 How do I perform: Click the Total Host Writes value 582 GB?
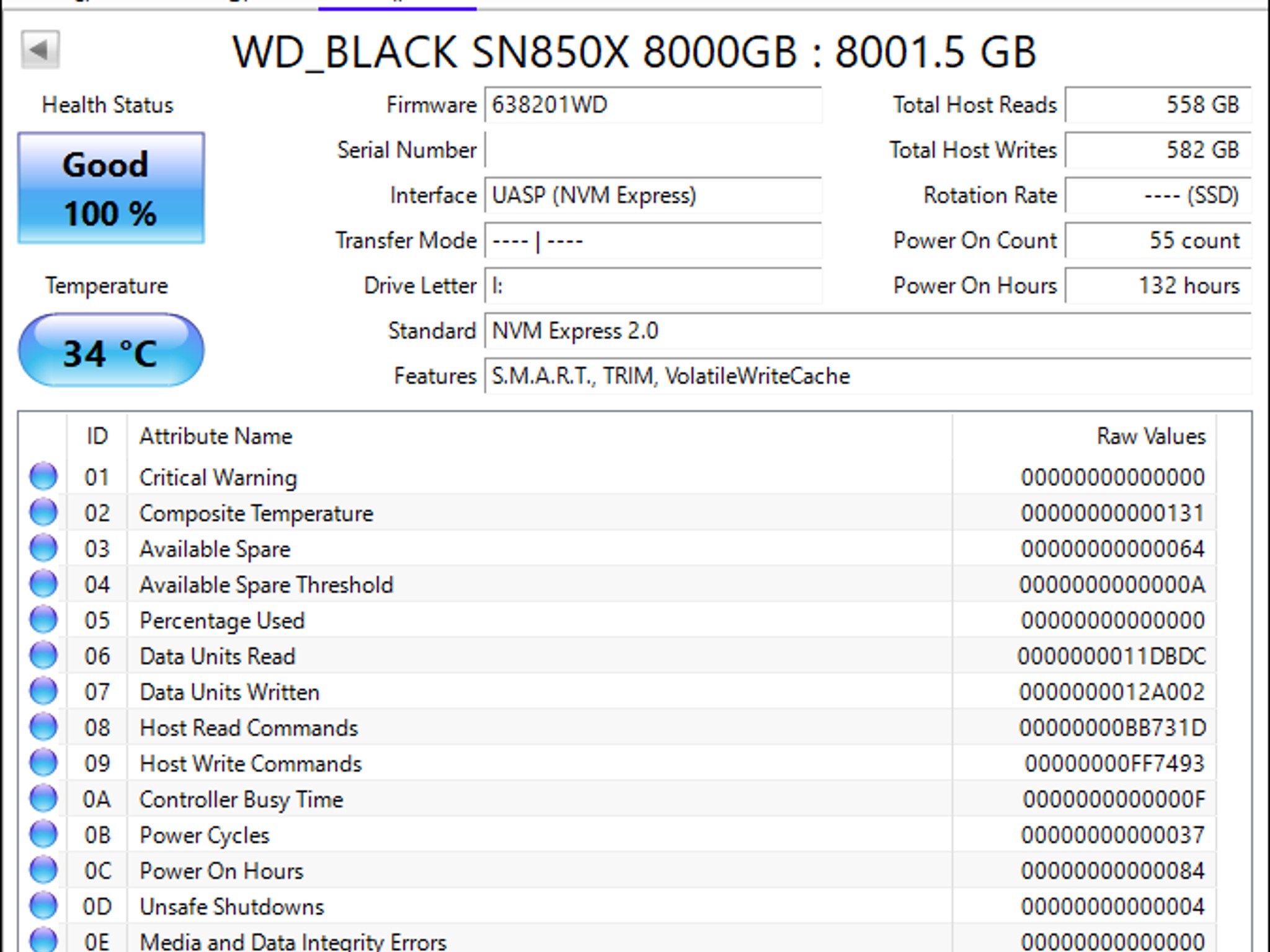tap(1158, 150)
